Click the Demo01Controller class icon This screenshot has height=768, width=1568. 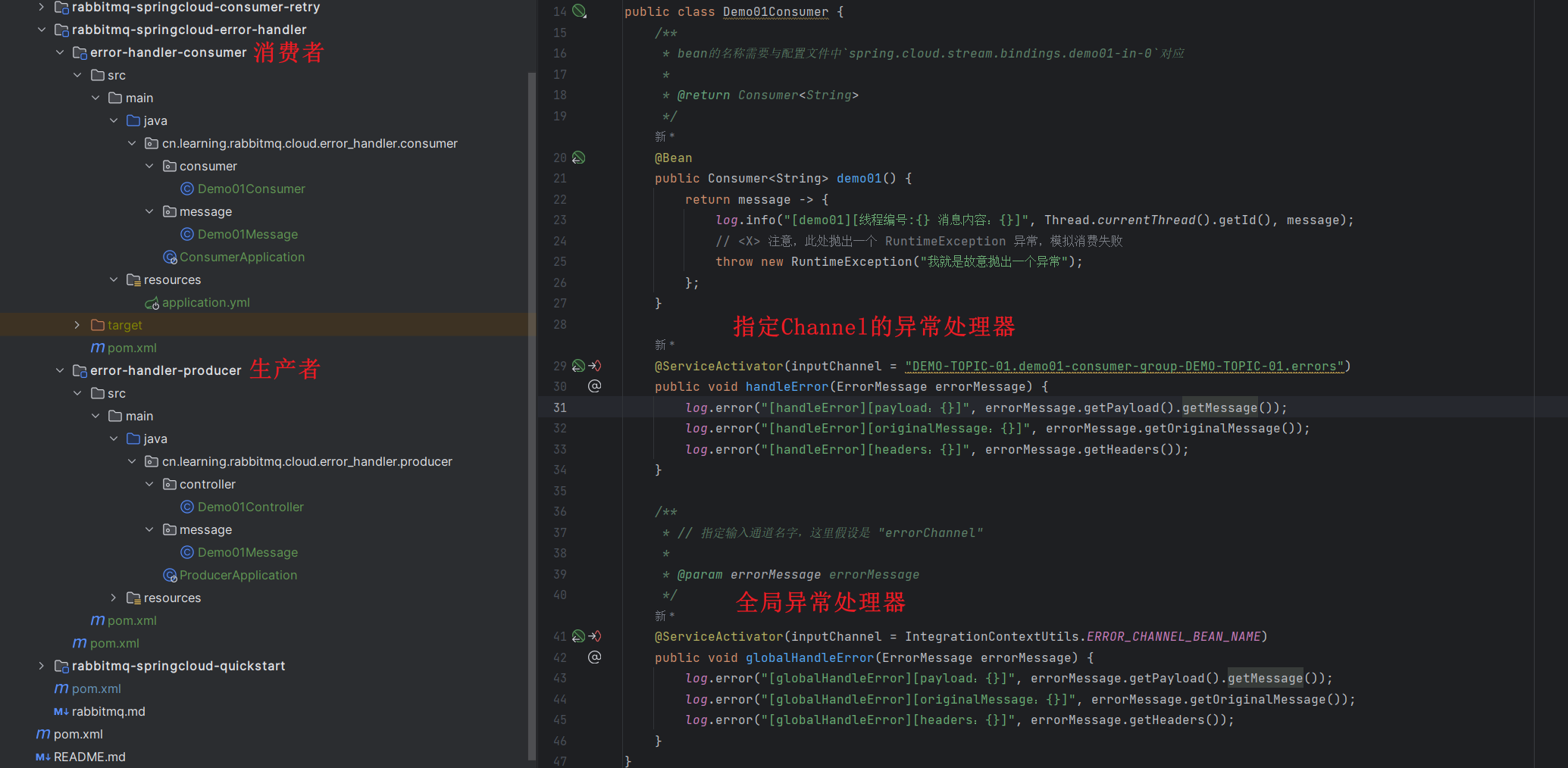coord(187,507)
